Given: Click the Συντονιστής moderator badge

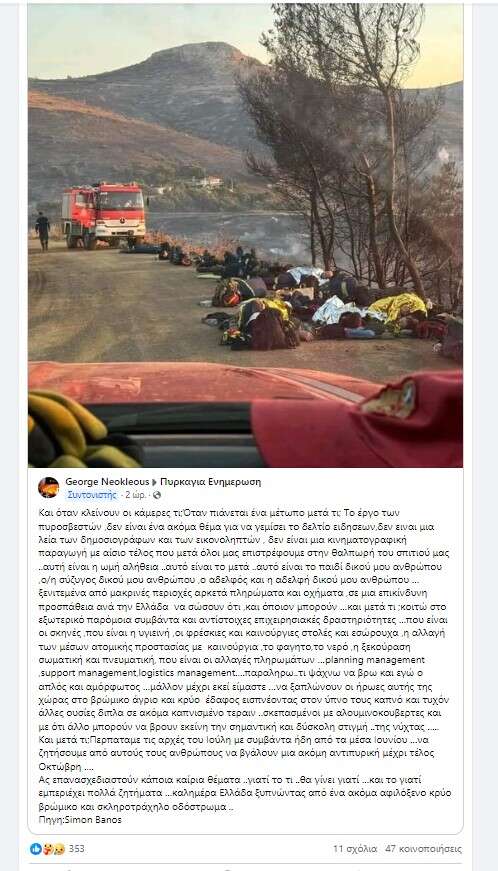Looking at the screenshot, I should pos(92,494).
